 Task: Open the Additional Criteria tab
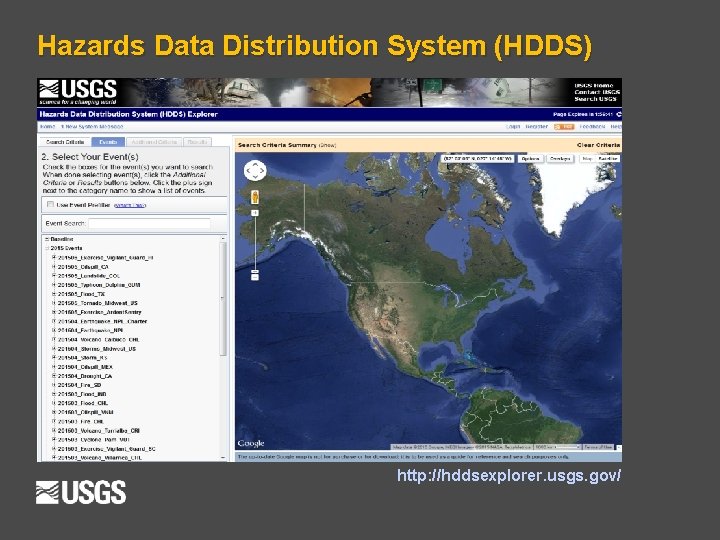tap(154, 142)
